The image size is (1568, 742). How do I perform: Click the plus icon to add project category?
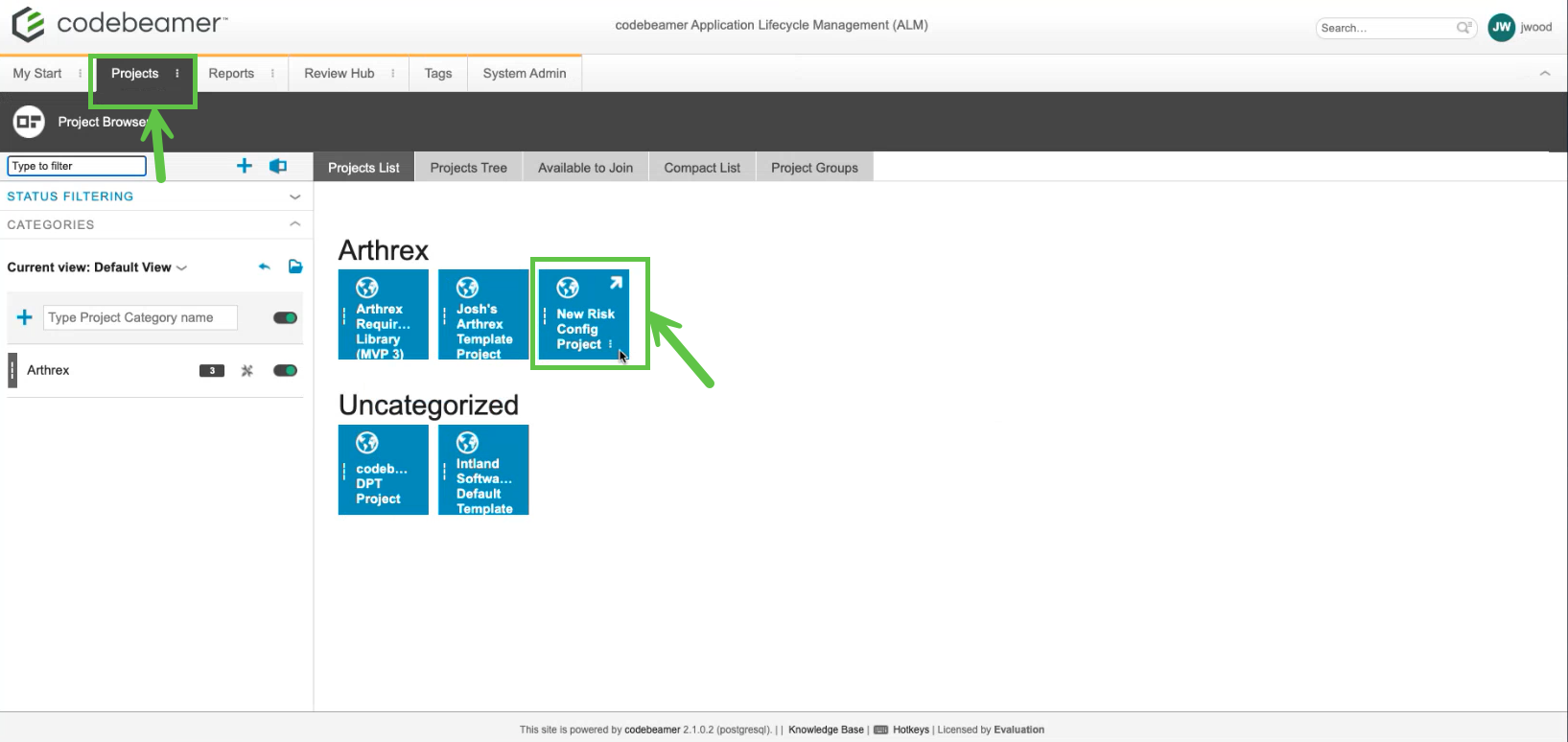pos(25,317)
